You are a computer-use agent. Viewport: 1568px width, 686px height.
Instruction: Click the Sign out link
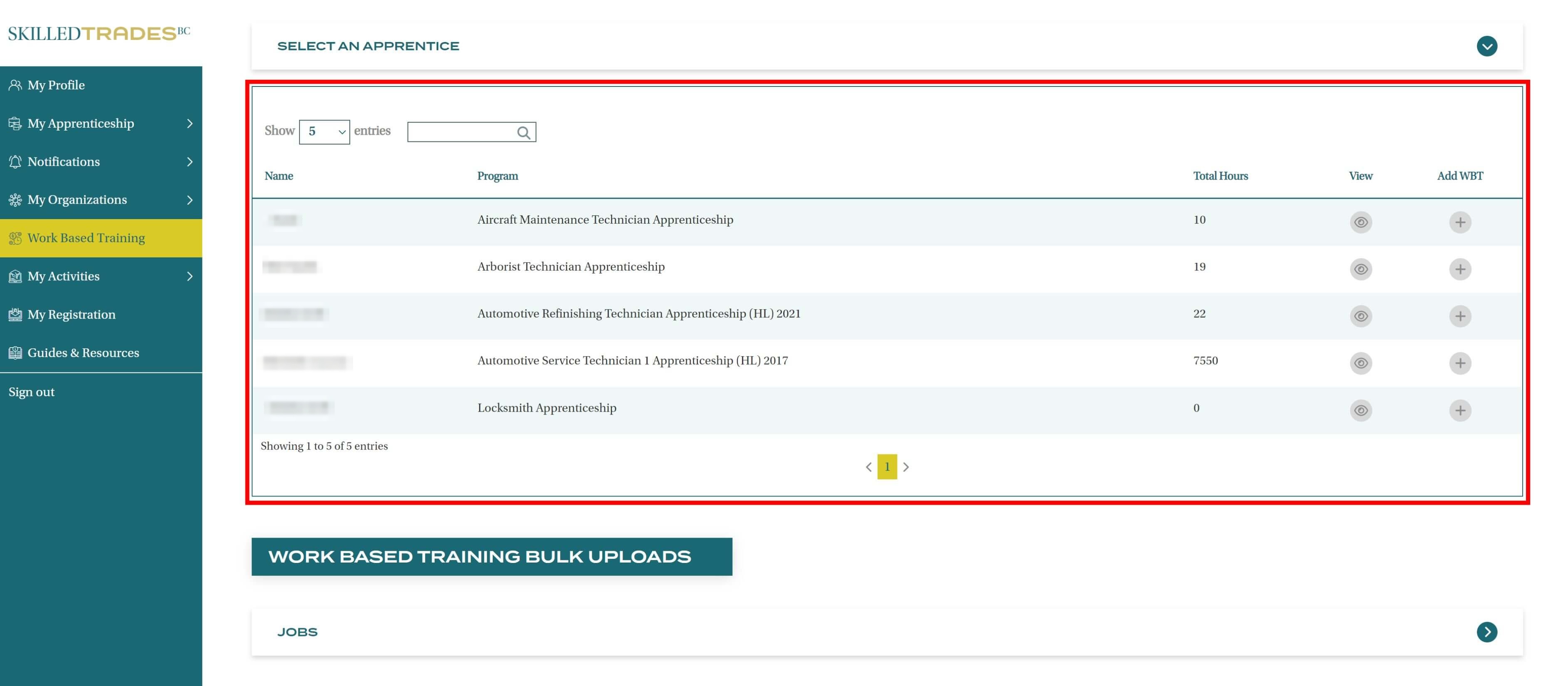tap(32, 392)
